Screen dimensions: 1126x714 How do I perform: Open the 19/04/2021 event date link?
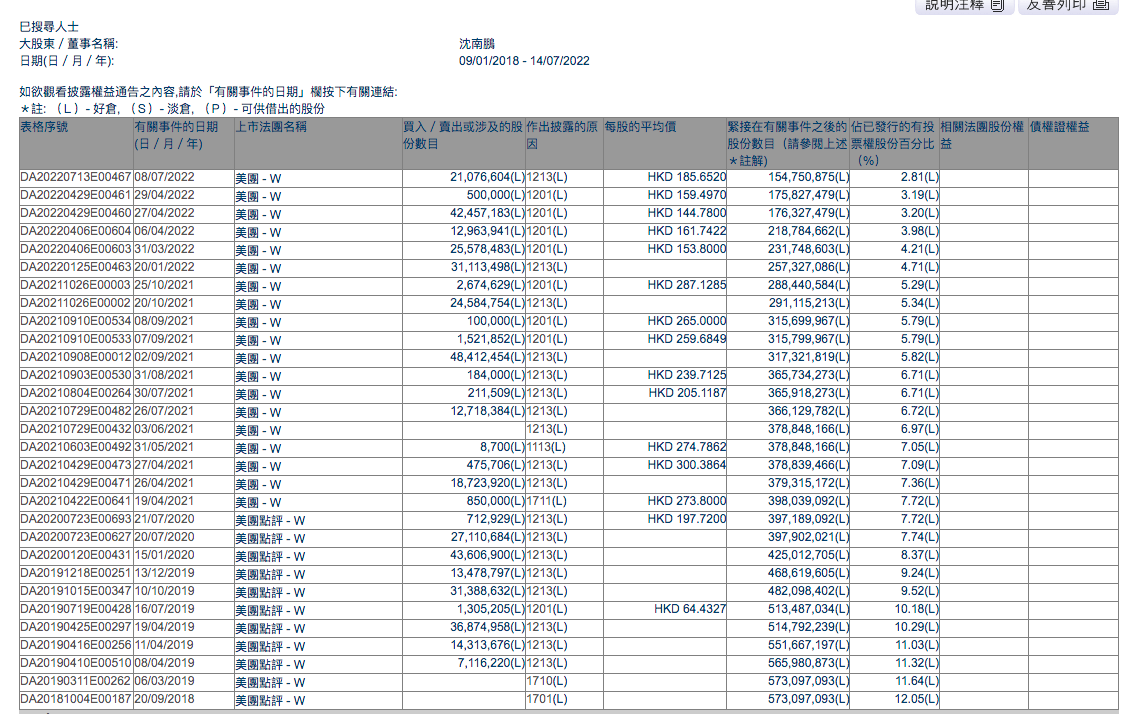pyautogui.click(x=164, y=501)
